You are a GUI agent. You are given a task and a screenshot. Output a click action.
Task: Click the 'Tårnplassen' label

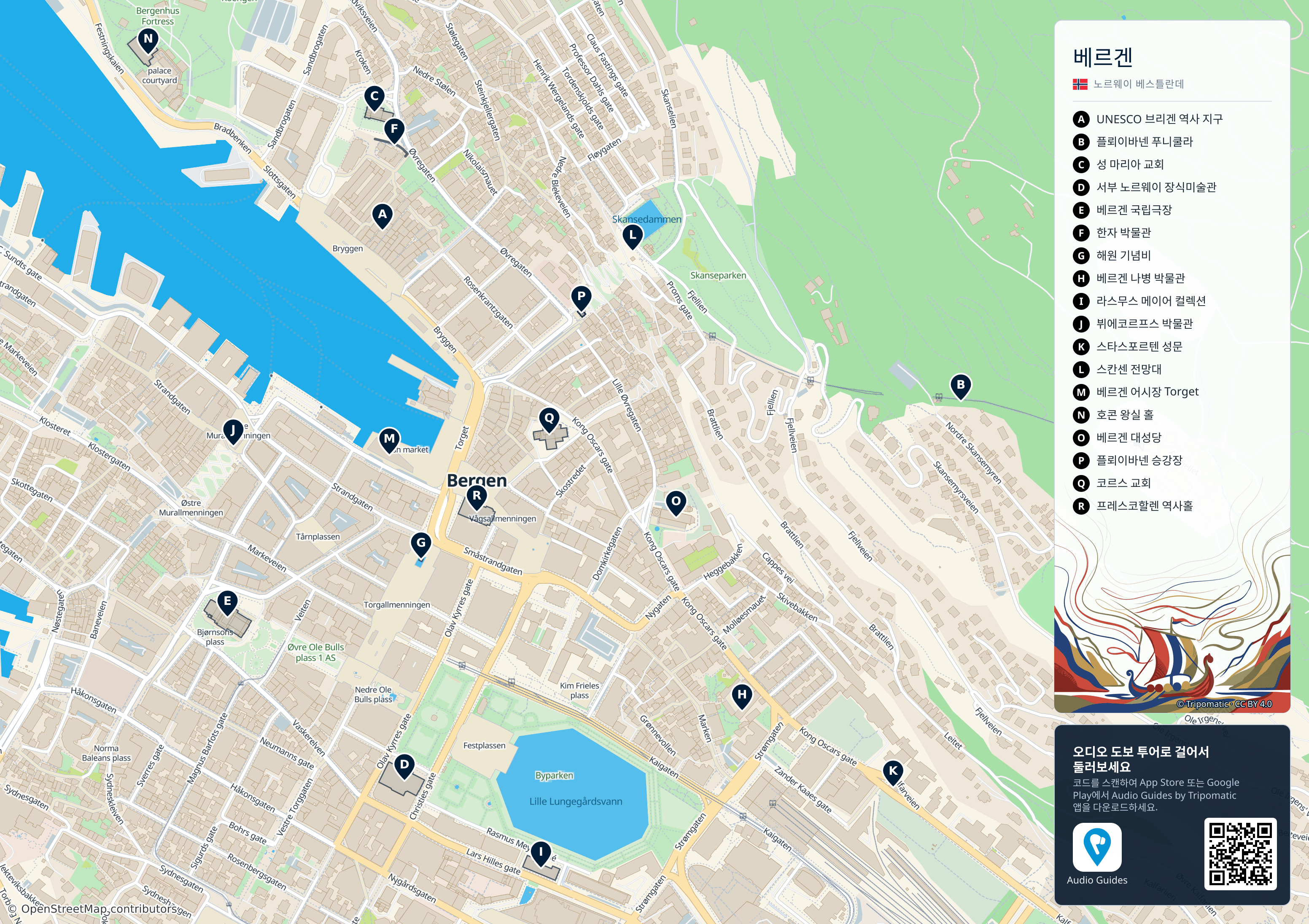coord(318,537)
